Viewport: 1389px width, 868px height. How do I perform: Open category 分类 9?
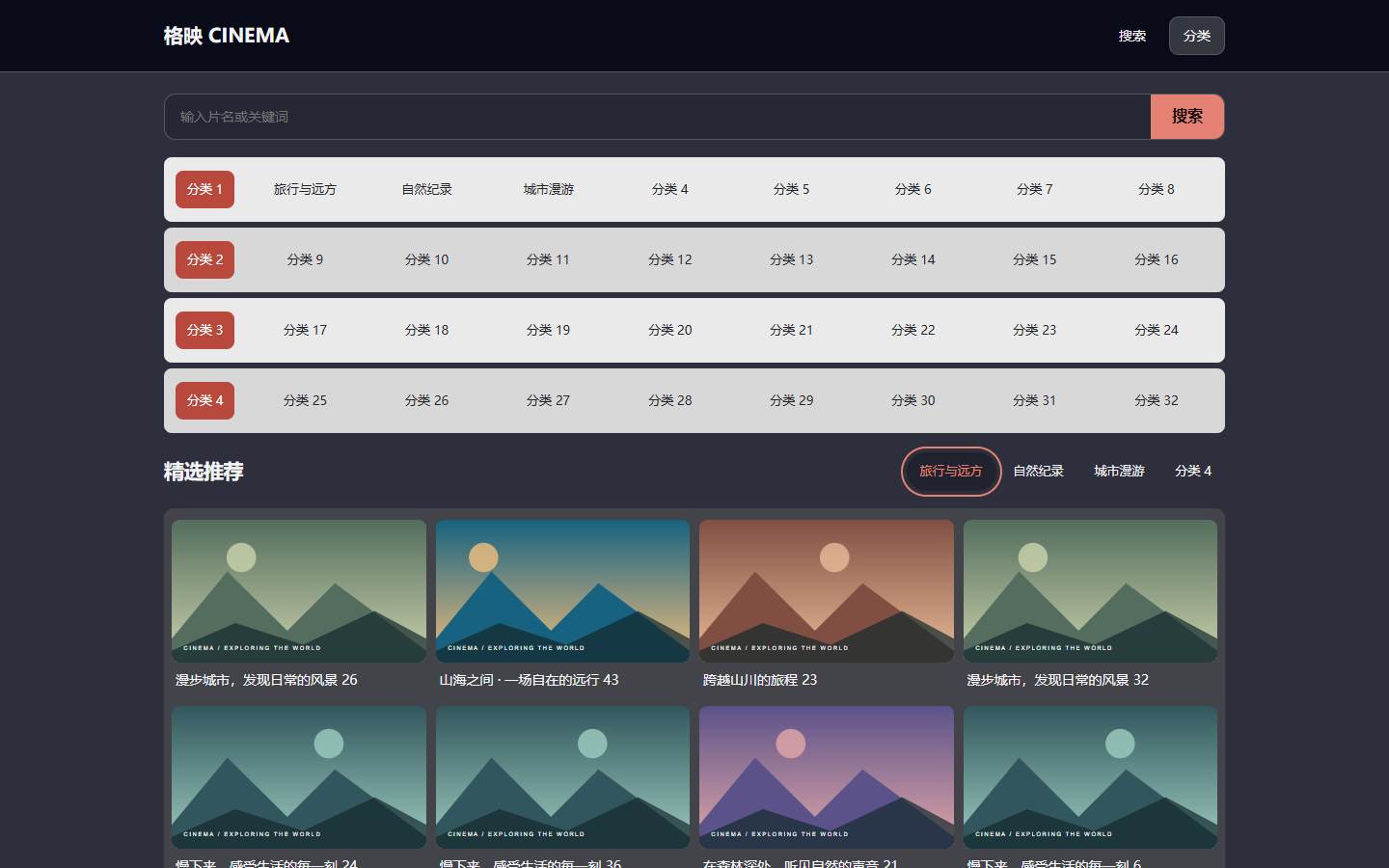click(x=305, y=259)
